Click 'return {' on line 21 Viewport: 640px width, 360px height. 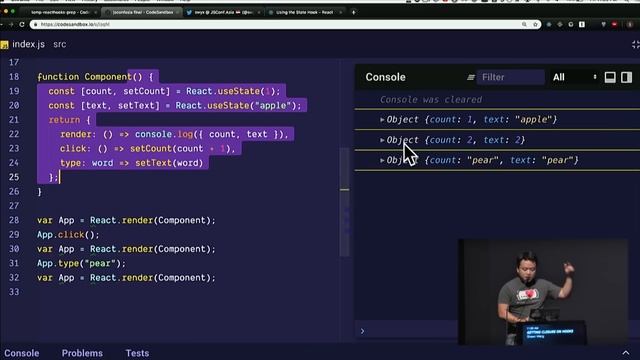tap(69, 120)
